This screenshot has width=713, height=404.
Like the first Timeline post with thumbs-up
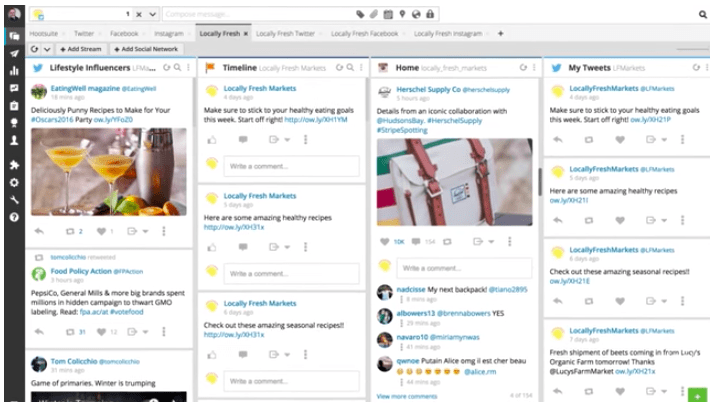pos(212,140)
